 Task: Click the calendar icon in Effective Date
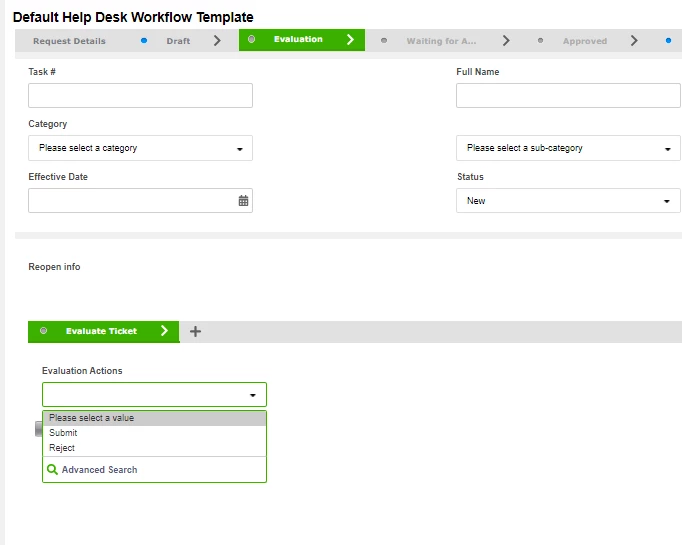click(x=243, y=201)
